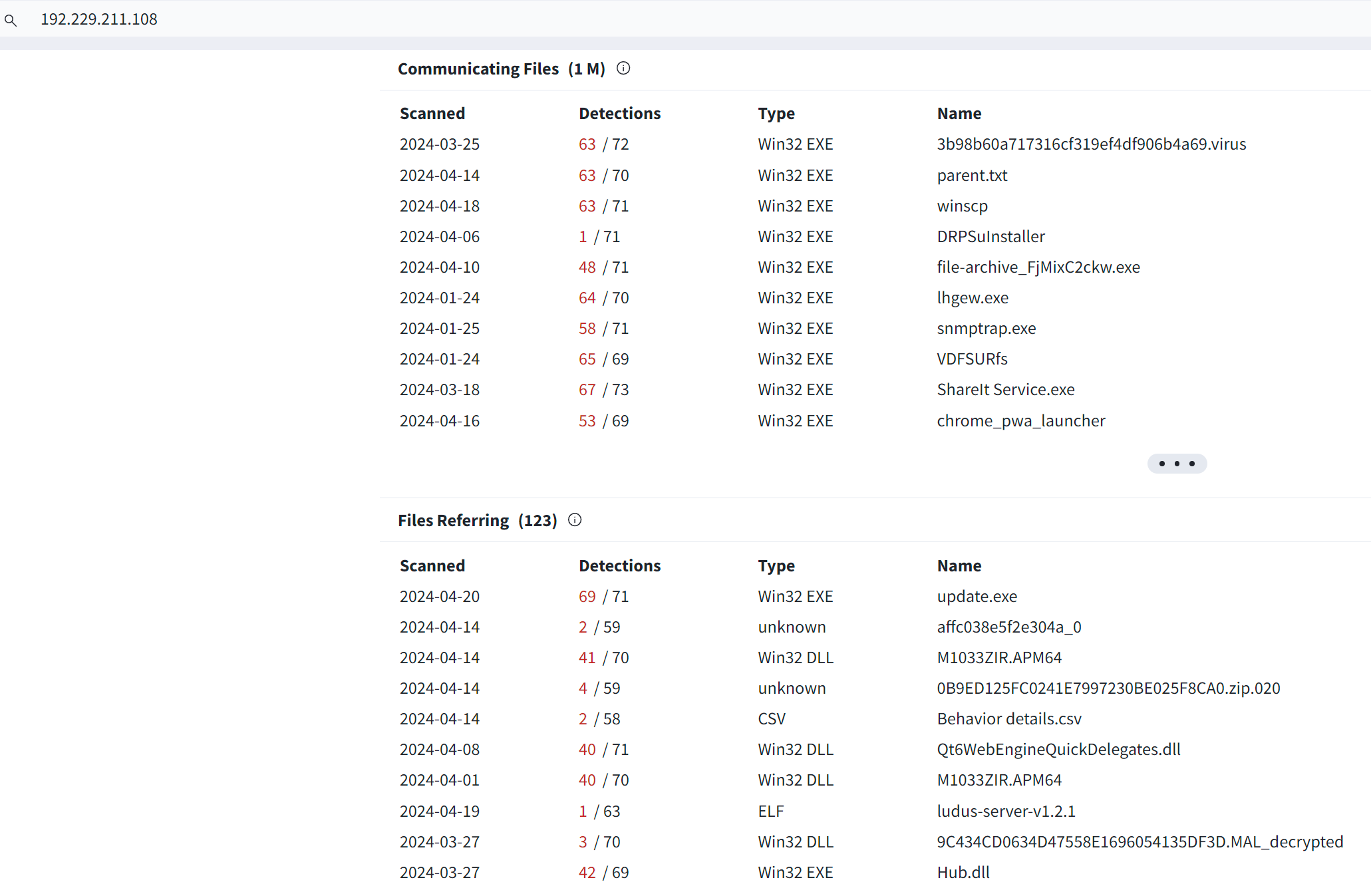1371x896 pixels.
Task: Click the 2024-04-18 scanned date
Action: pyautogui.click(x=439, y=206)
